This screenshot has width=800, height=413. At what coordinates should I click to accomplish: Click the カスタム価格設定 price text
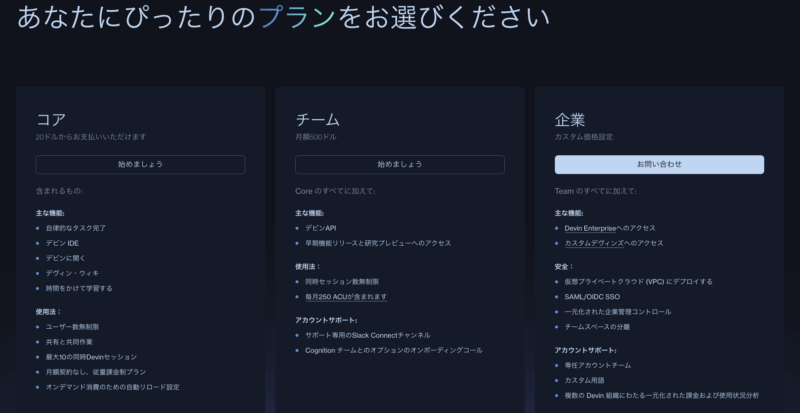click(x=584, y=137)
